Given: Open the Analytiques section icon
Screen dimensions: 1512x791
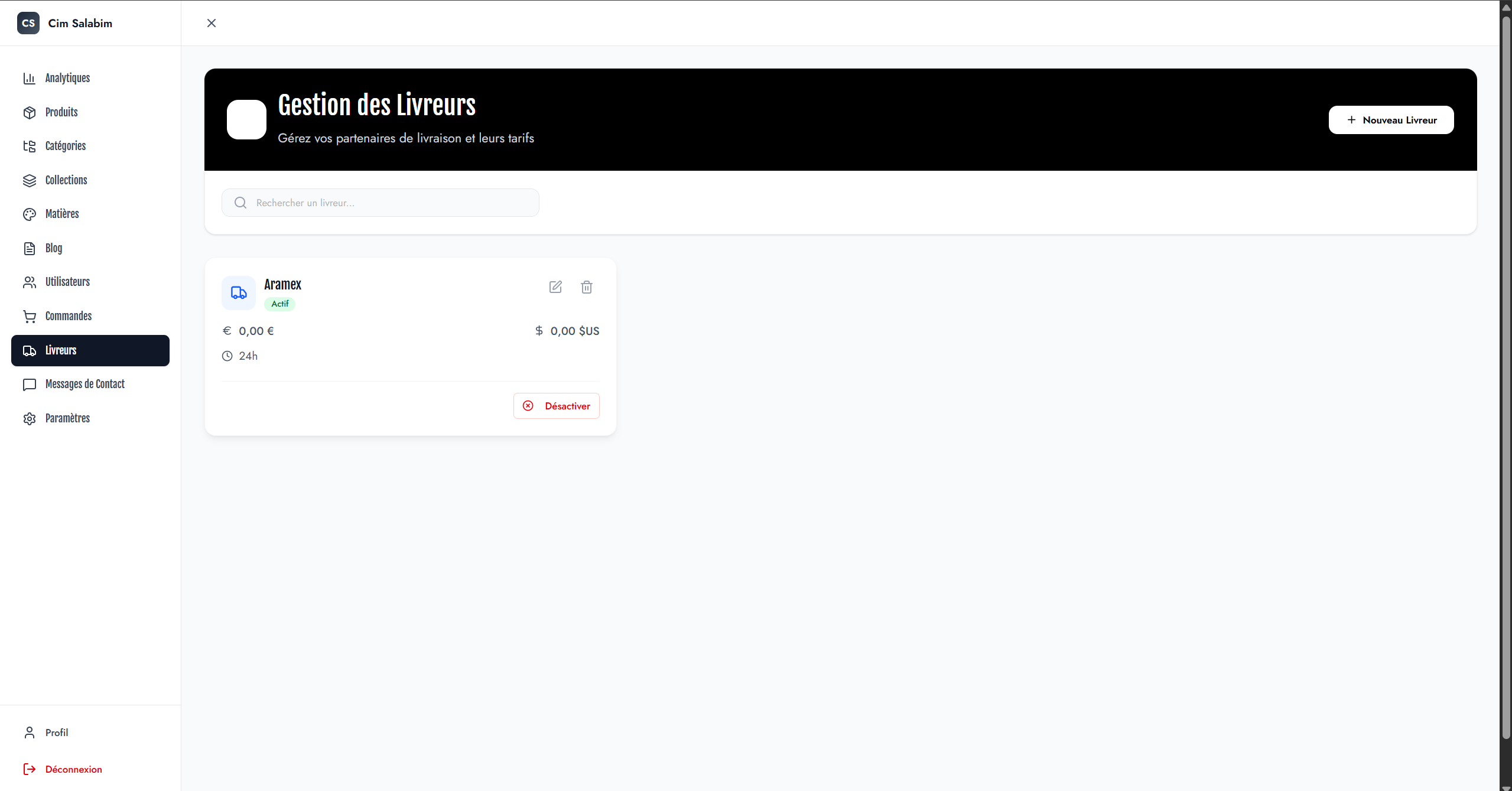Looking at the screenshot, I should (30, 78).
